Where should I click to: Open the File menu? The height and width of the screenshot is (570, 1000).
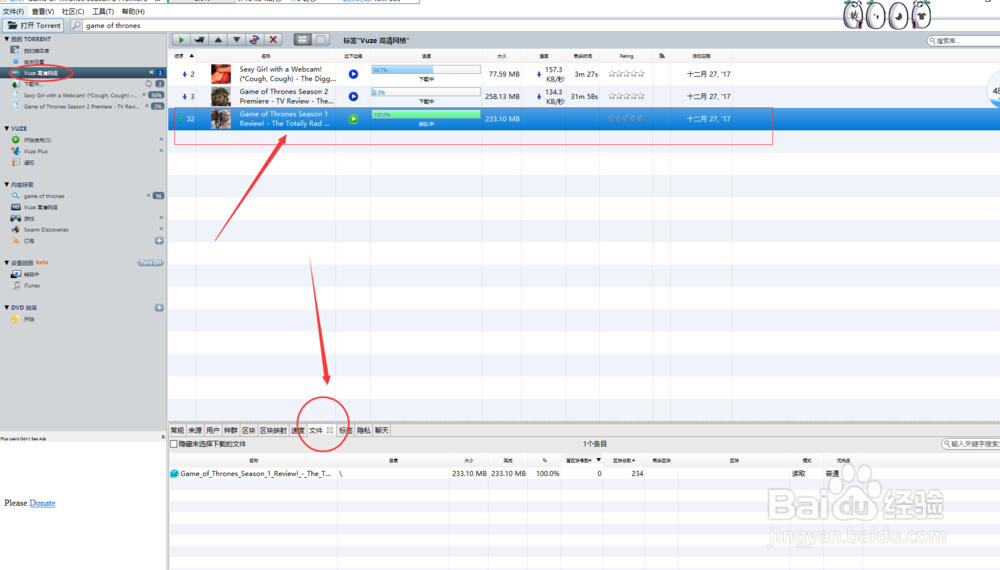13,11
